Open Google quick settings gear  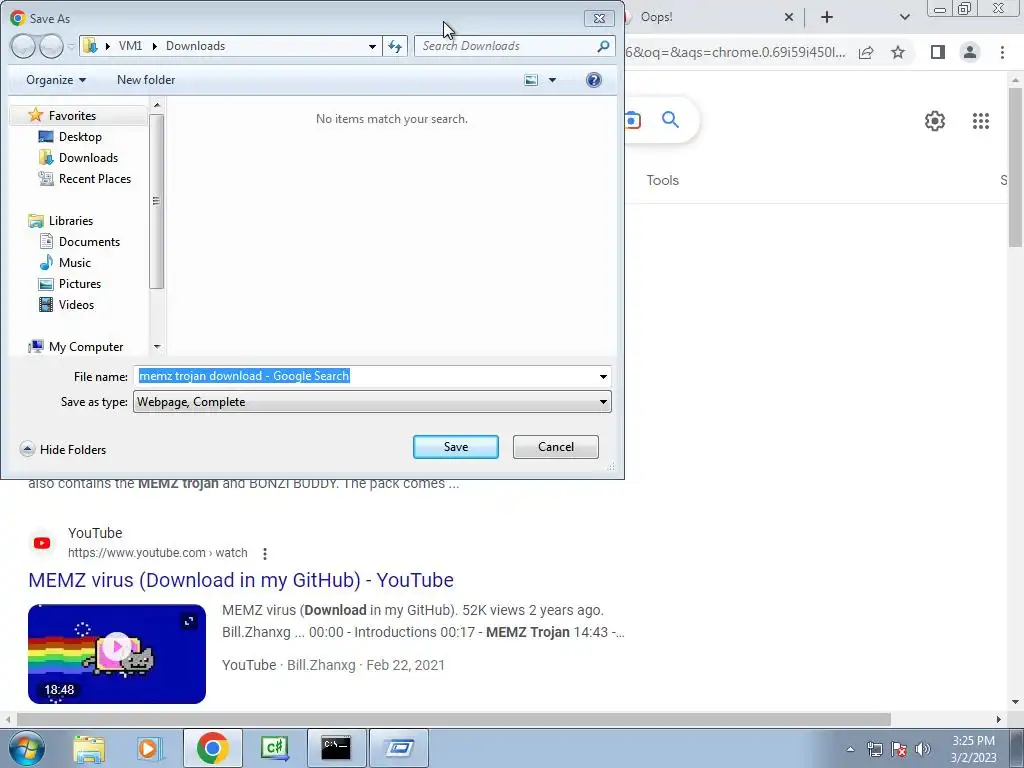point(935,121)
